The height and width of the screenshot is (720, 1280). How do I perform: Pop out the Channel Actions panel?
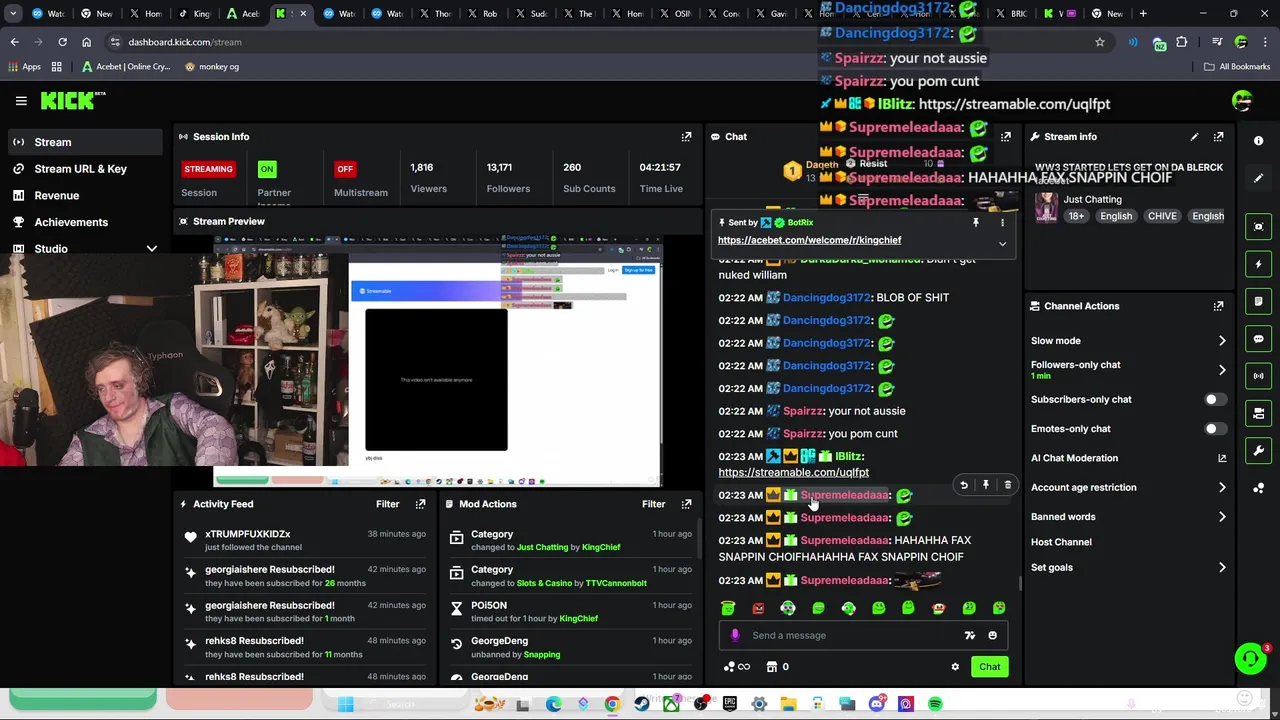pyautogui.click(x=1218, y=306)
